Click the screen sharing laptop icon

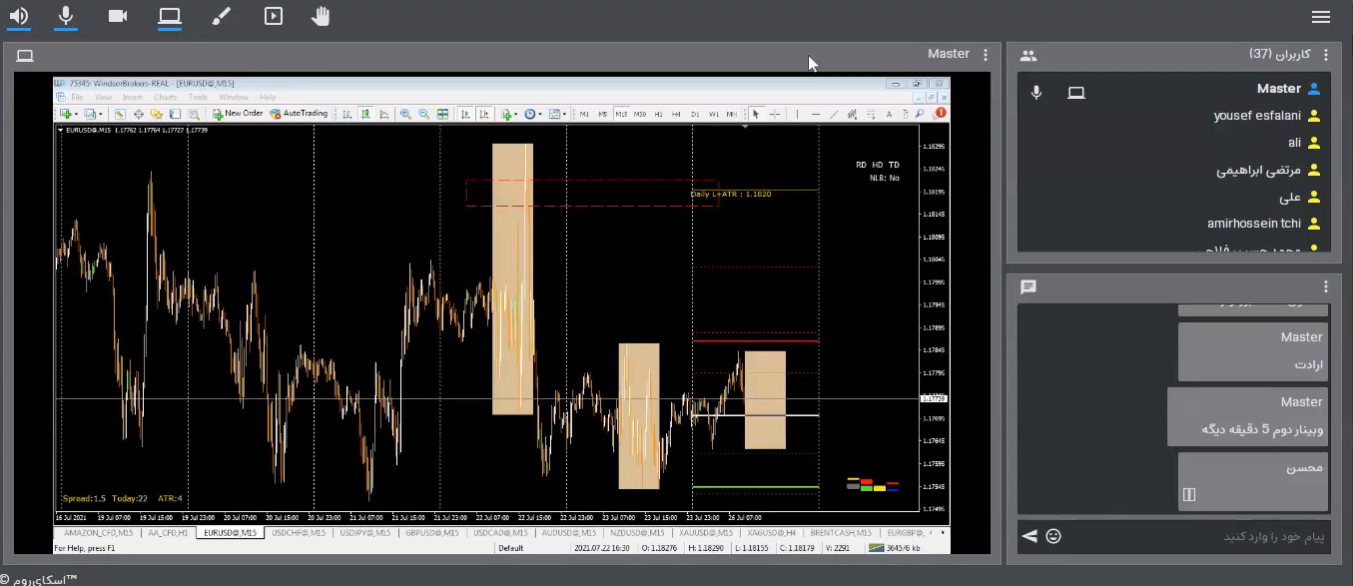[x=169, y=16]
